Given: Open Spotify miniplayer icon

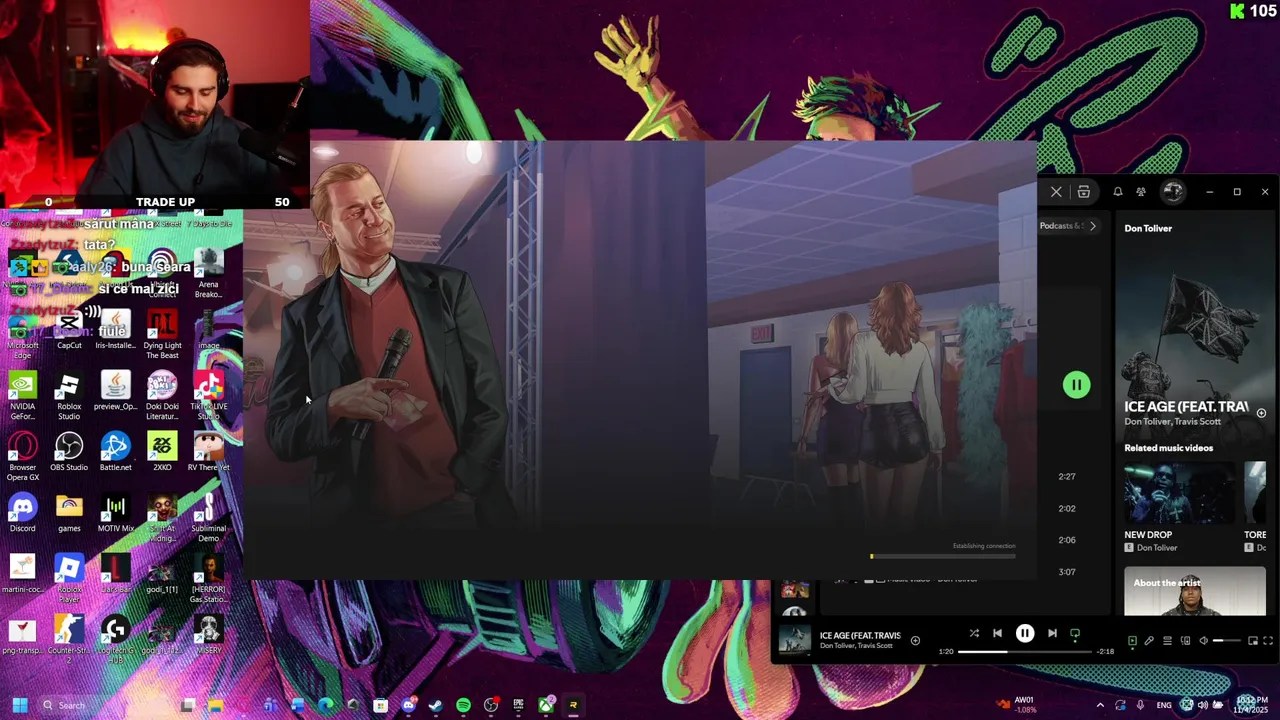Looking at the screenshot, I should click(1253, 641).
